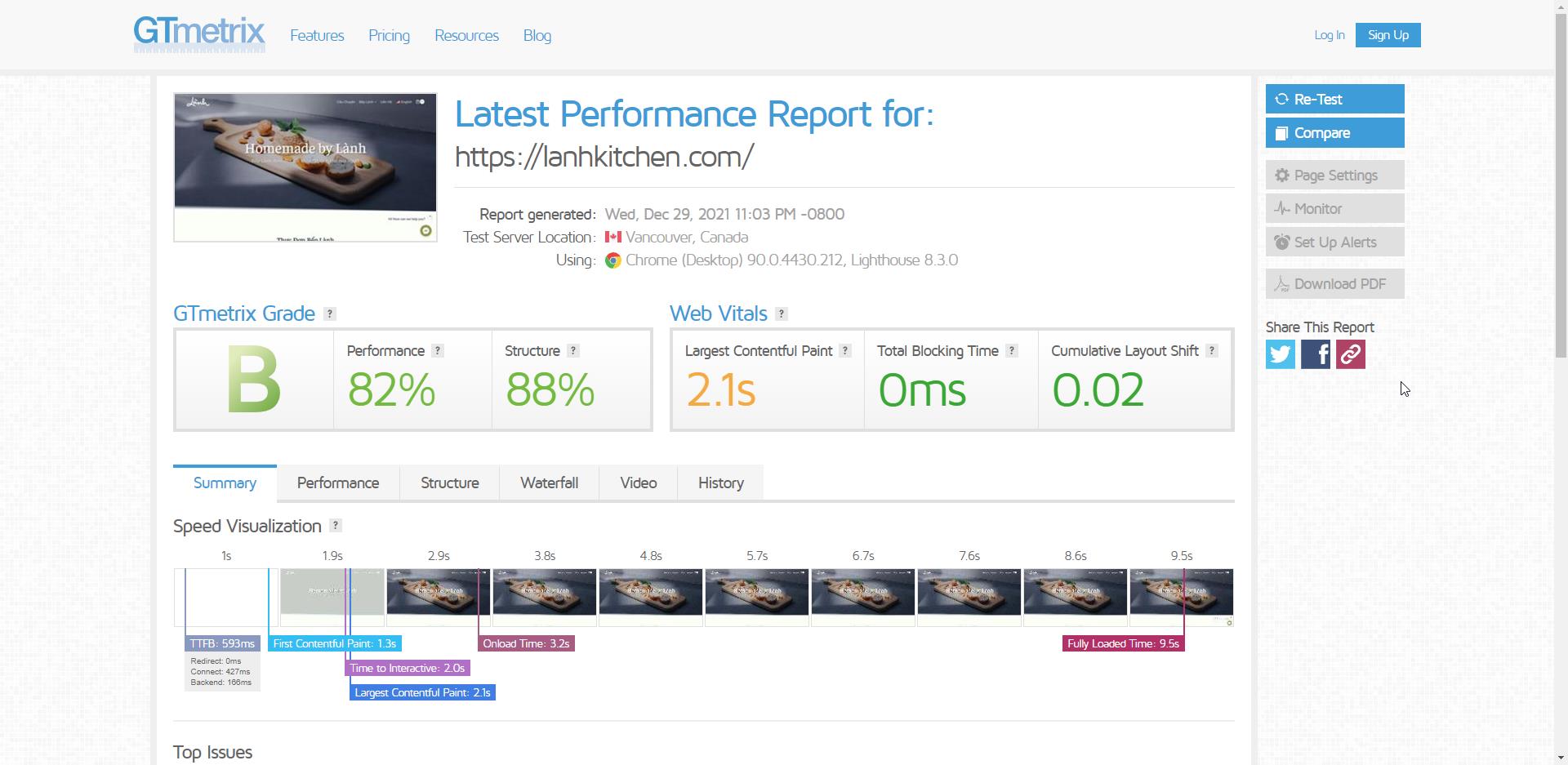Click Speed Visualization help icon
The width and height of the screenshot is (1568, 765).
click(x=336, y=526)
